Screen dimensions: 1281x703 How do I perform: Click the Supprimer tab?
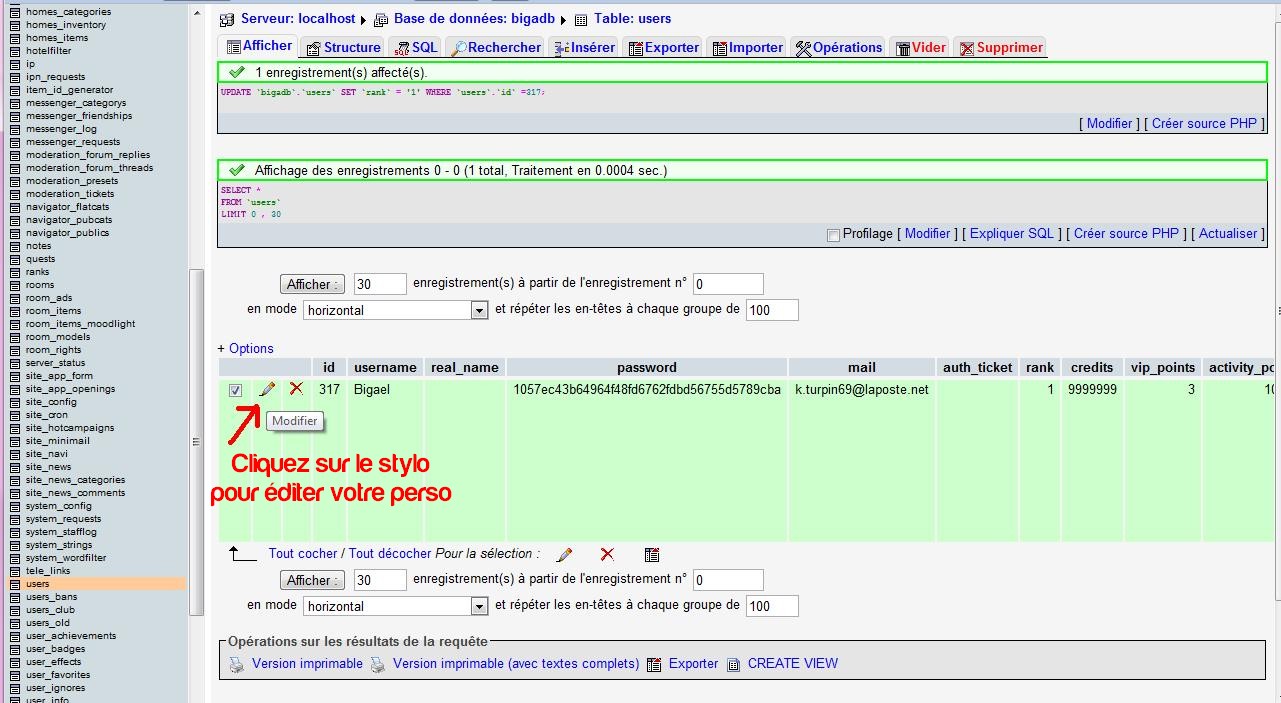(x=1001, y=47)
